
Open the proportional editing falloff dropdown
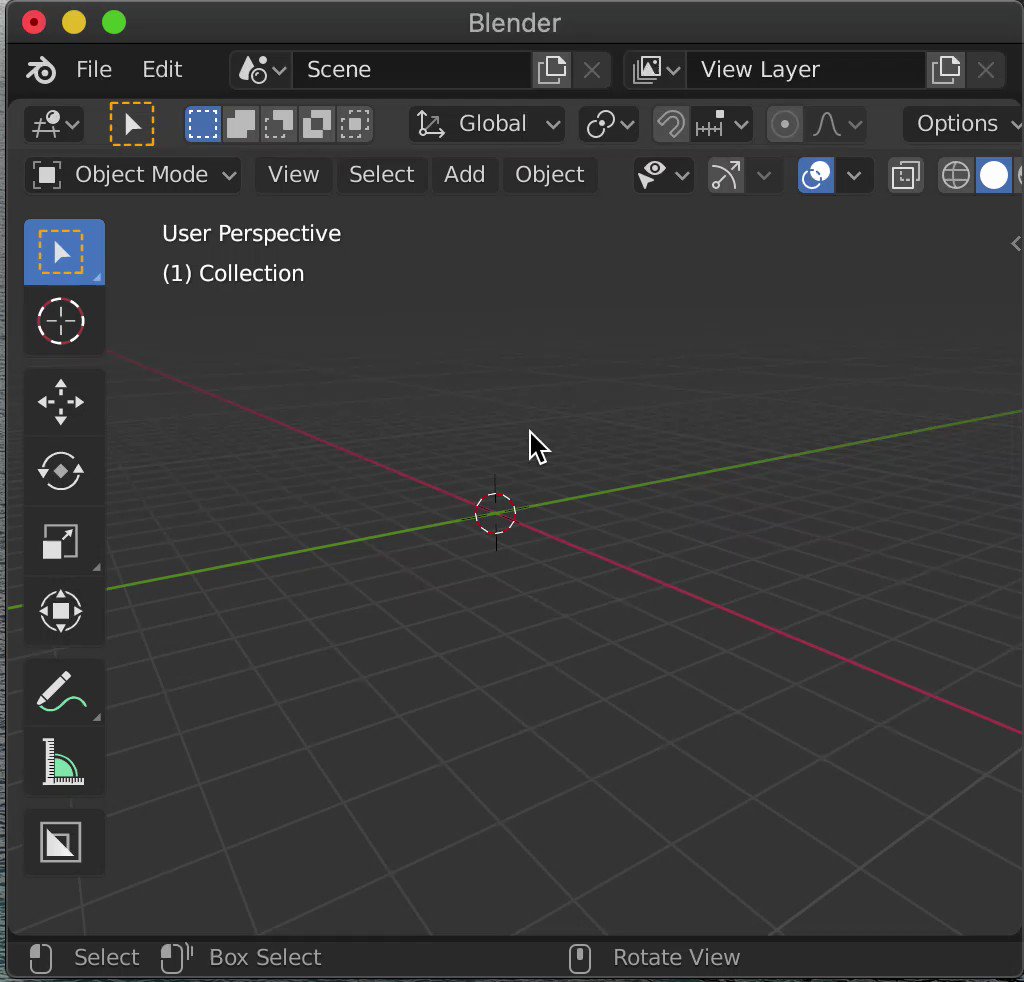(836, 124)
